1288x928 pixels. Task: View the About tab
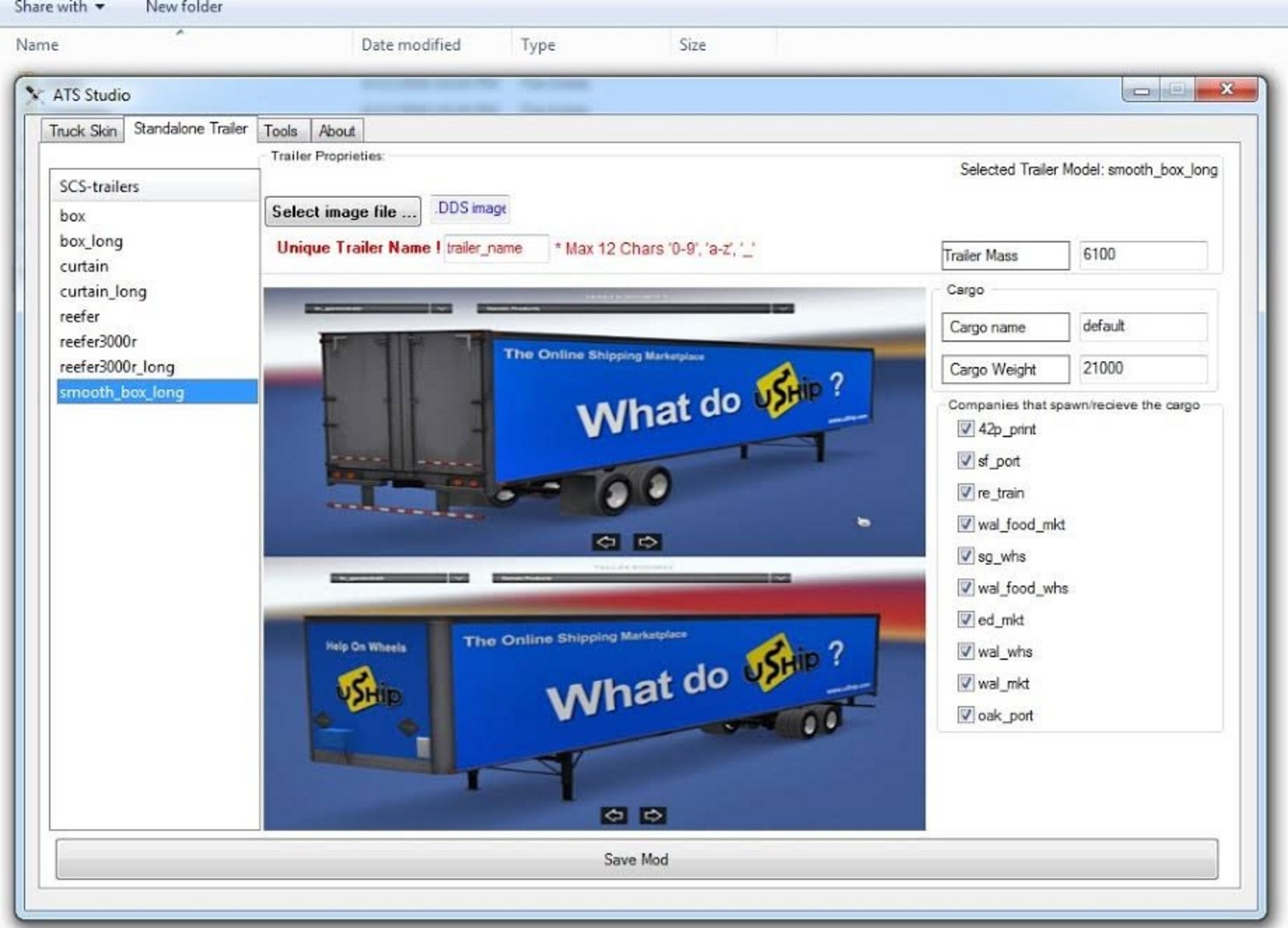[337, 131]
